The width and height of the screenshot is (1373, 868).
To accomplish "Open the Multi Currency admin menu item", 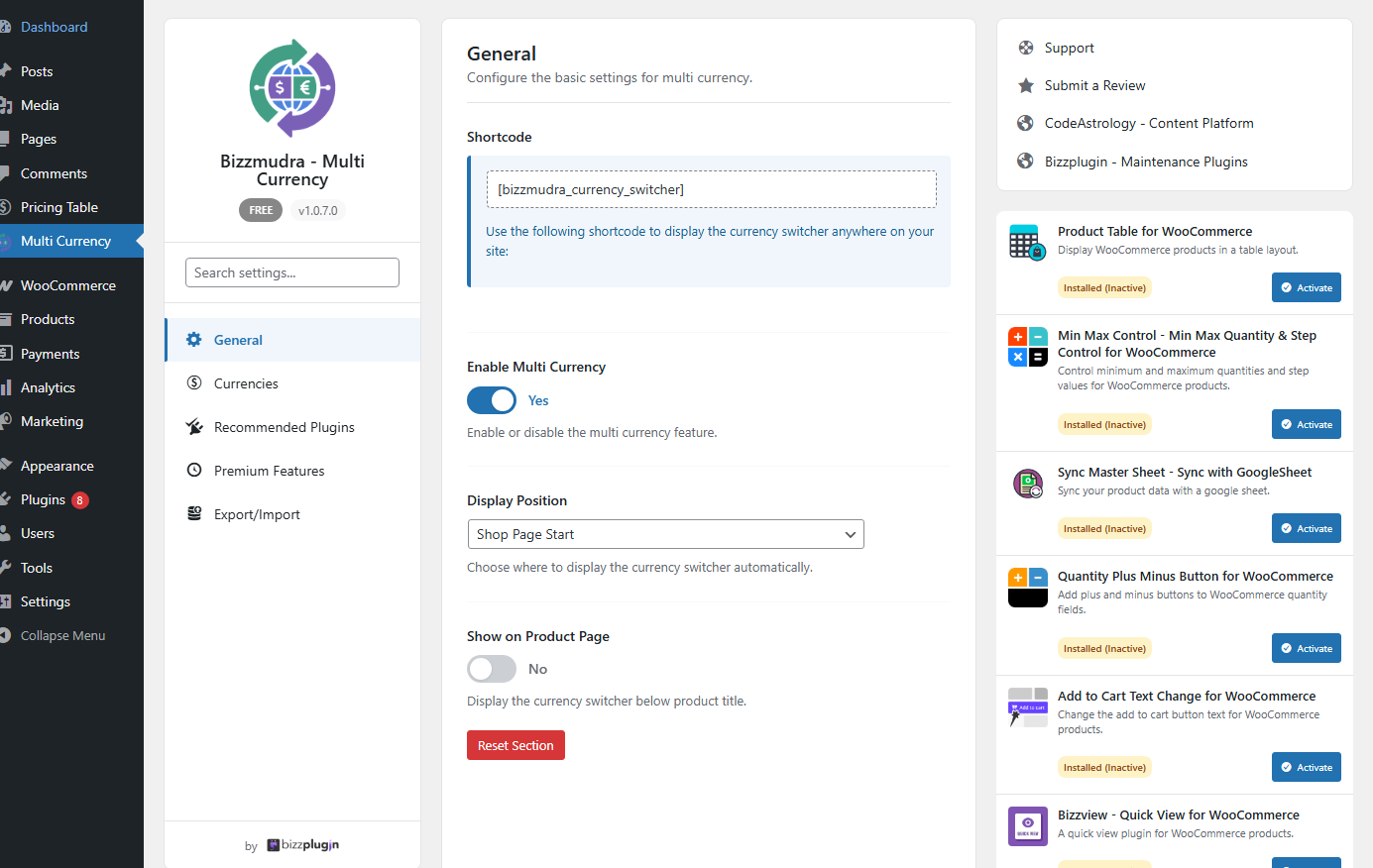I will (71, 241).
